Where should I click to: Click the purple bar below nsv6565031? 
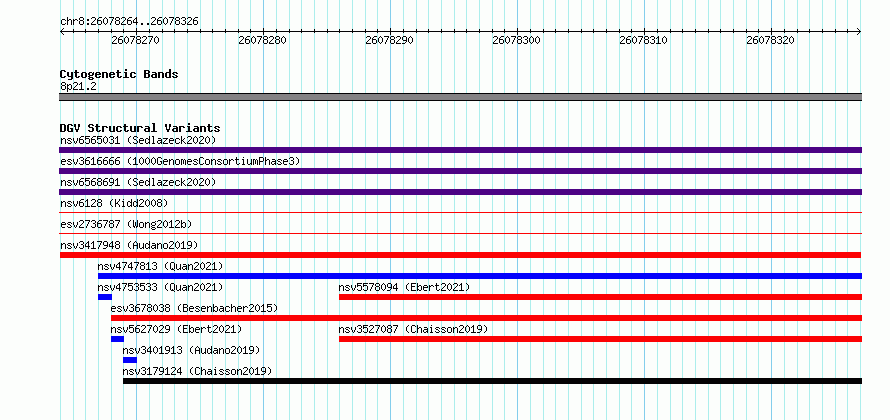[x=460, y=150]
